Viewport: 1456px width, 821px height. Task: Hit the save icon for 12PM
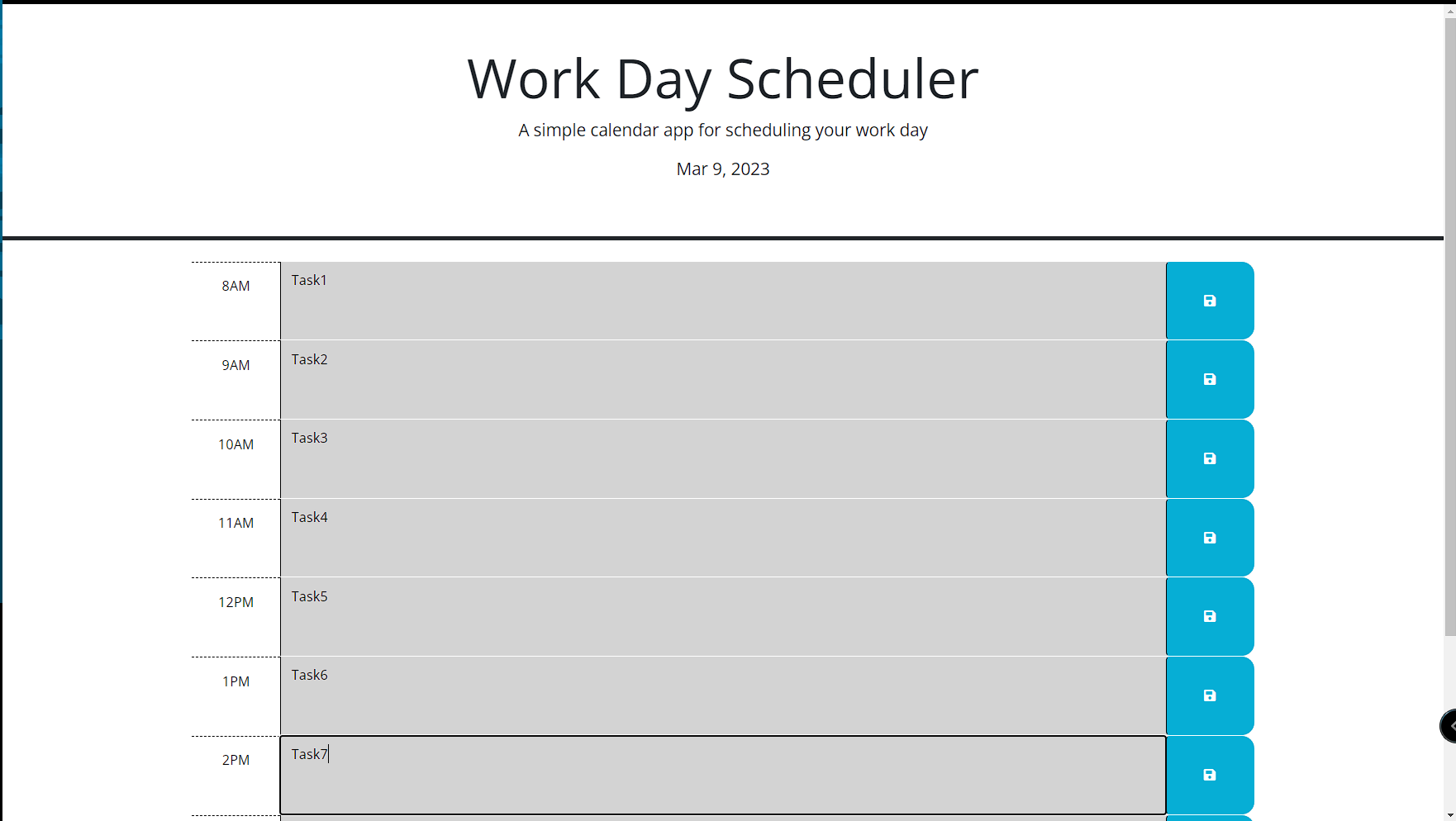click(x=1209, y=616)
